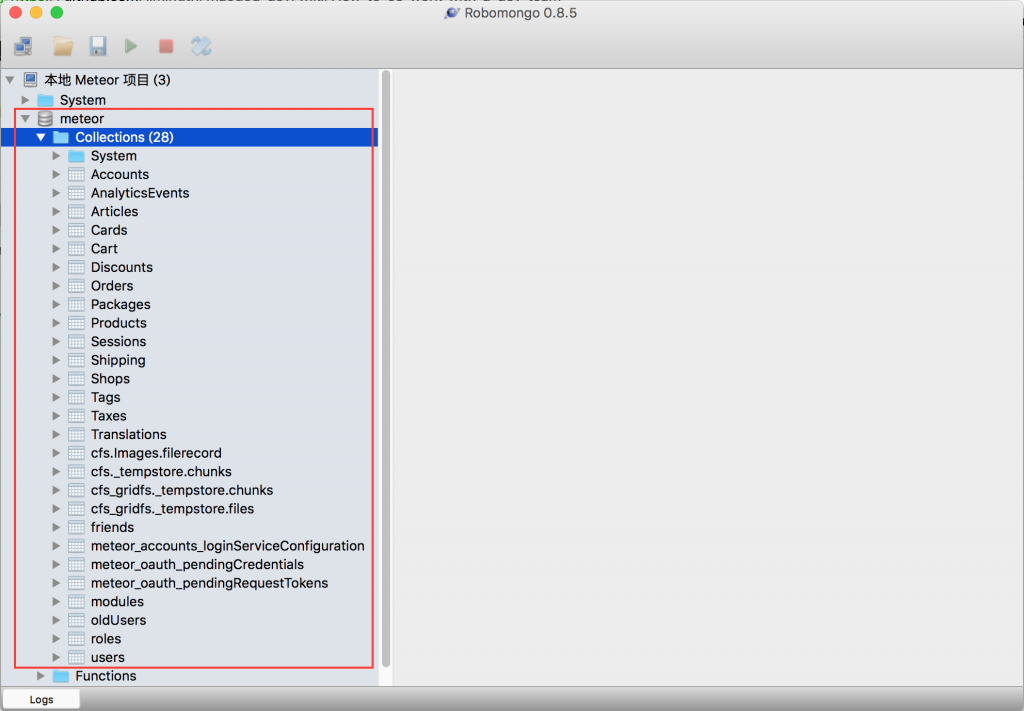
Task: Click the Orders collection table icon
Action: pyautogui.click(x=76, y=286)
